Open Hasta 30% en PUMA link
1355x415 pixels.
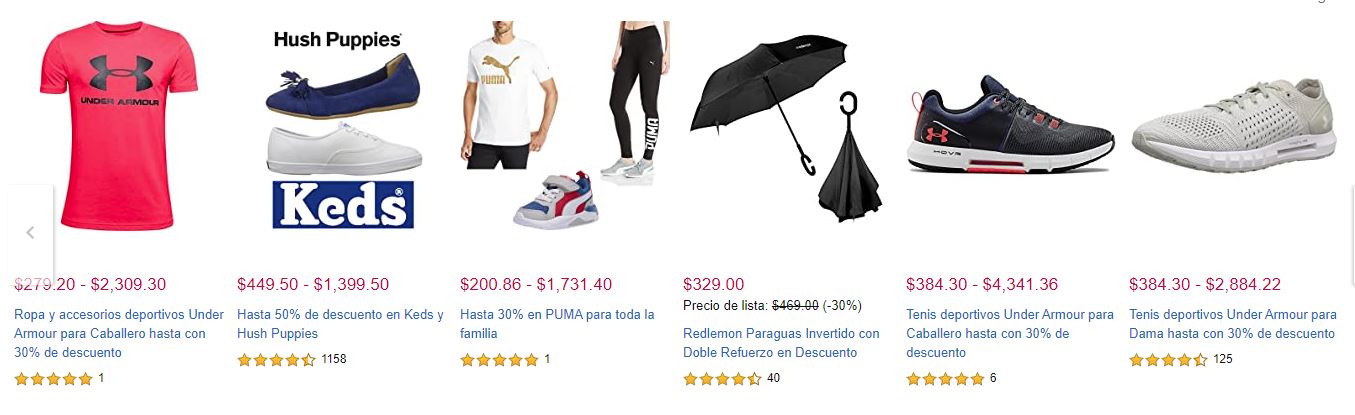pos(557,324)
